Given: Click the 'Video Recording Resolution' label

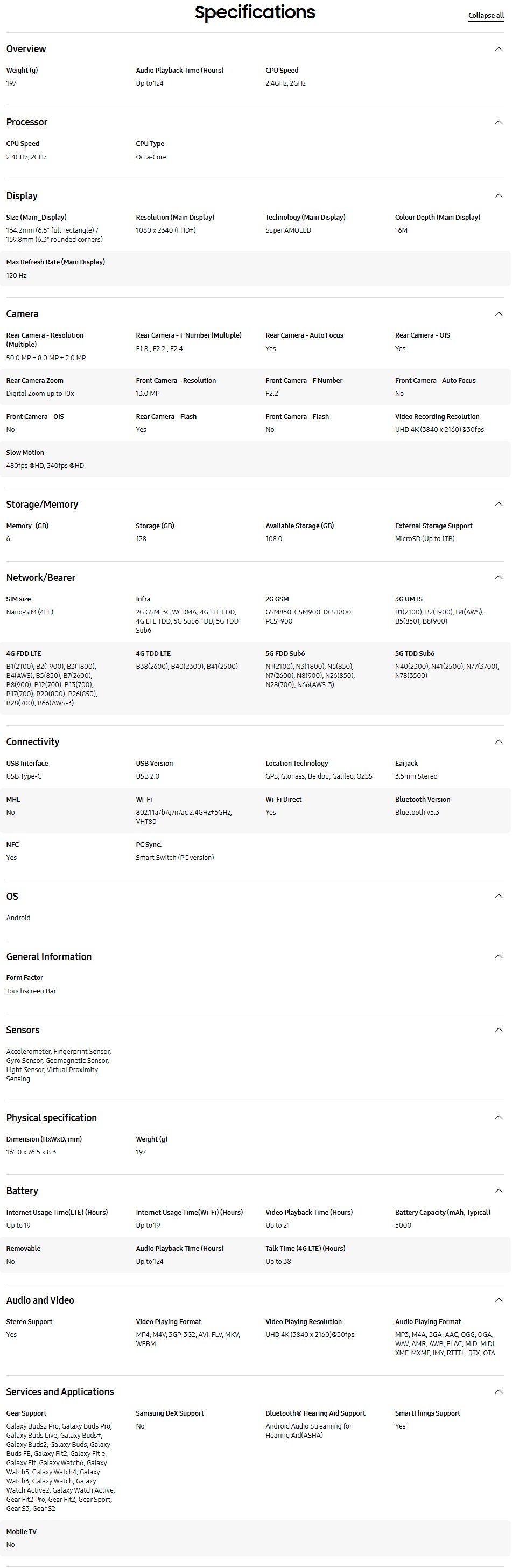Looking at the screenshot, I should tap(437, 417).
